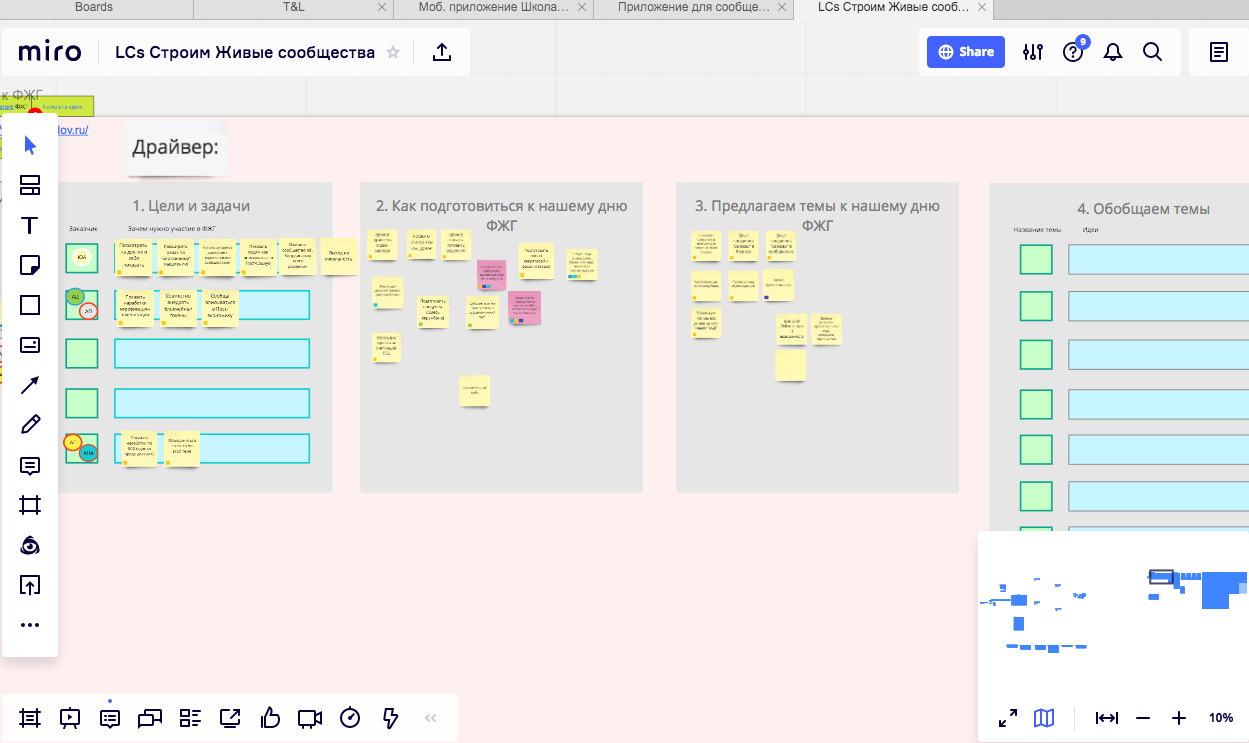Screen dimensions: 1249x743
Task: Switch to the Boards tab
Action: click(x=94, y=7)
